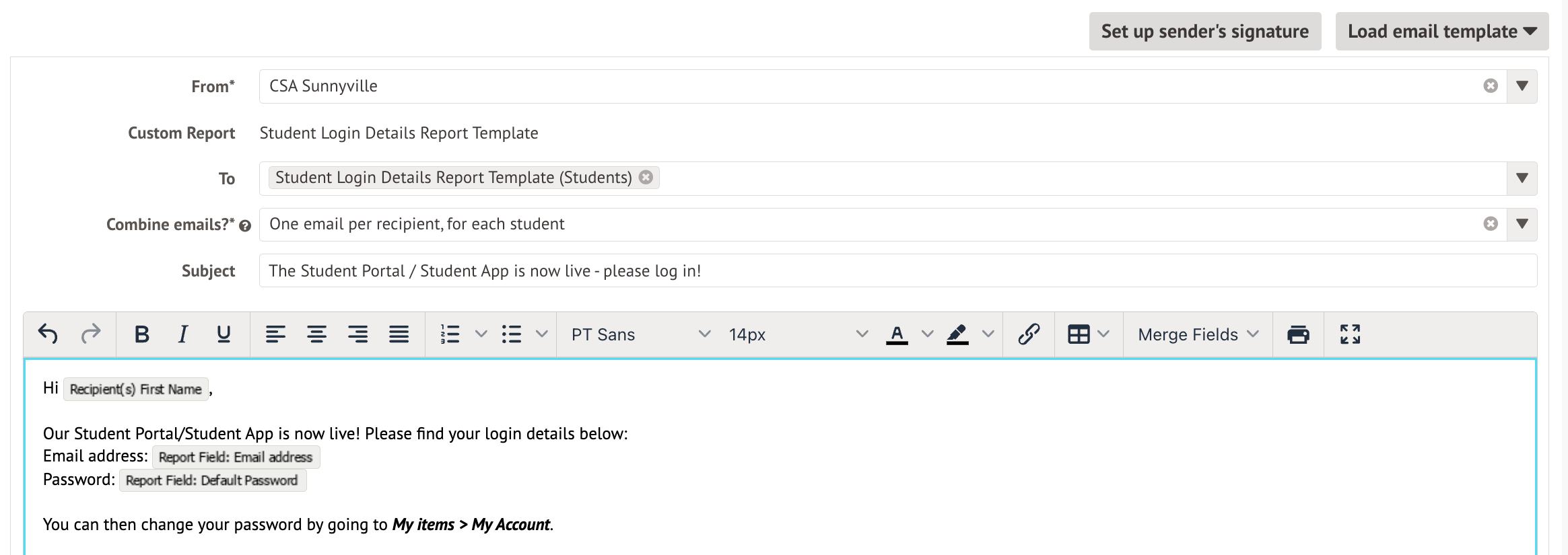Justify the paragraph text
Screen dimensions: 1568x555
[399, 334]
